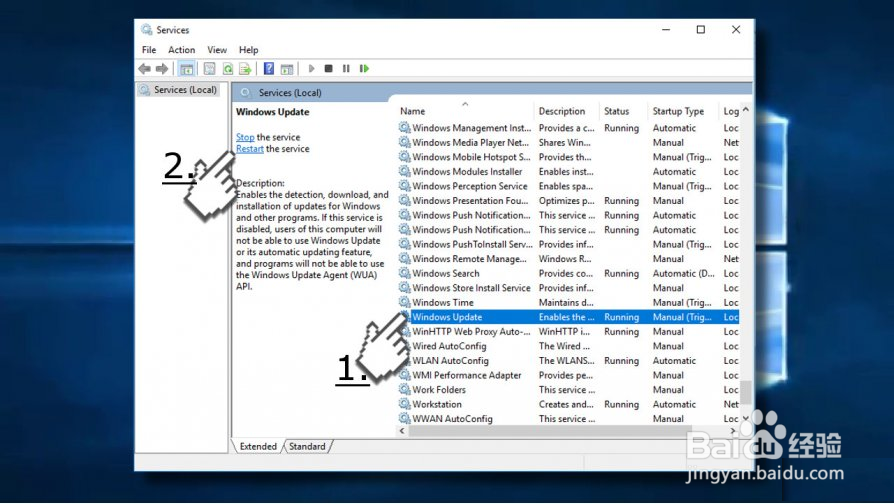Select the WLAN AutoConfig service
Image resolution: width=894 pixels, height=504 pixels.
(568, 361)
